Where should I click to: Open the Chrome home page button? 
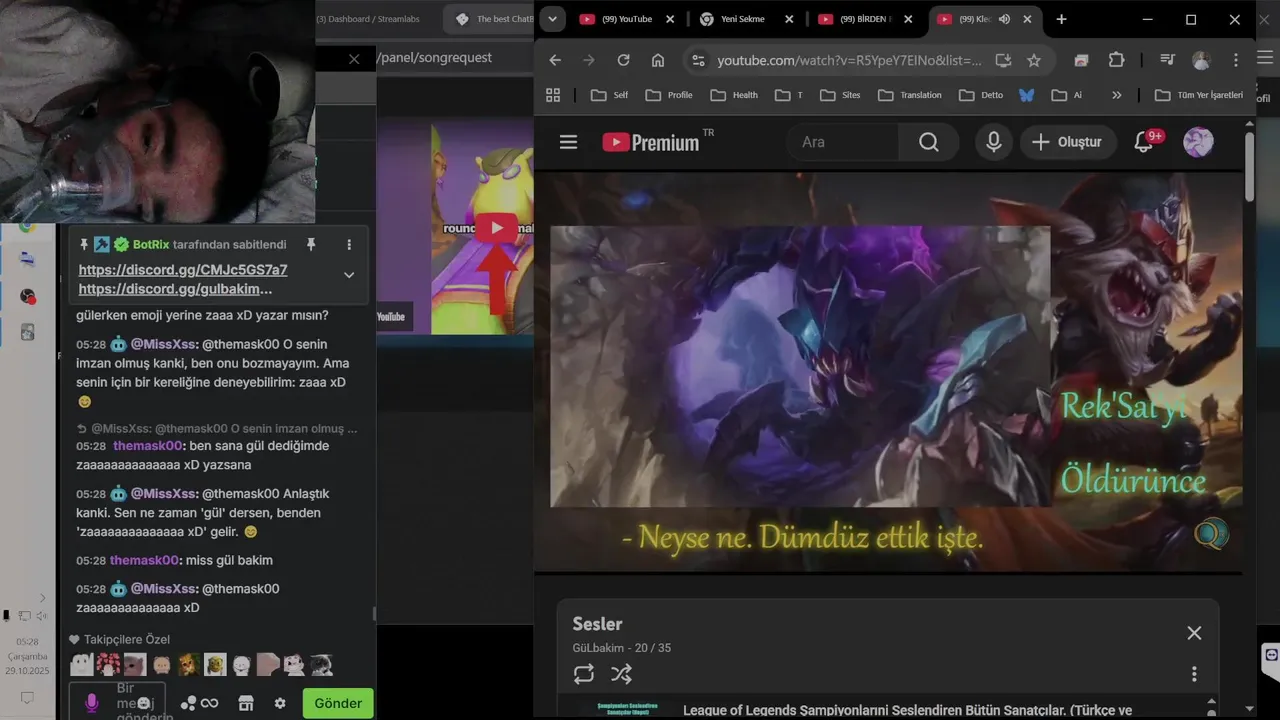(657, 60)
